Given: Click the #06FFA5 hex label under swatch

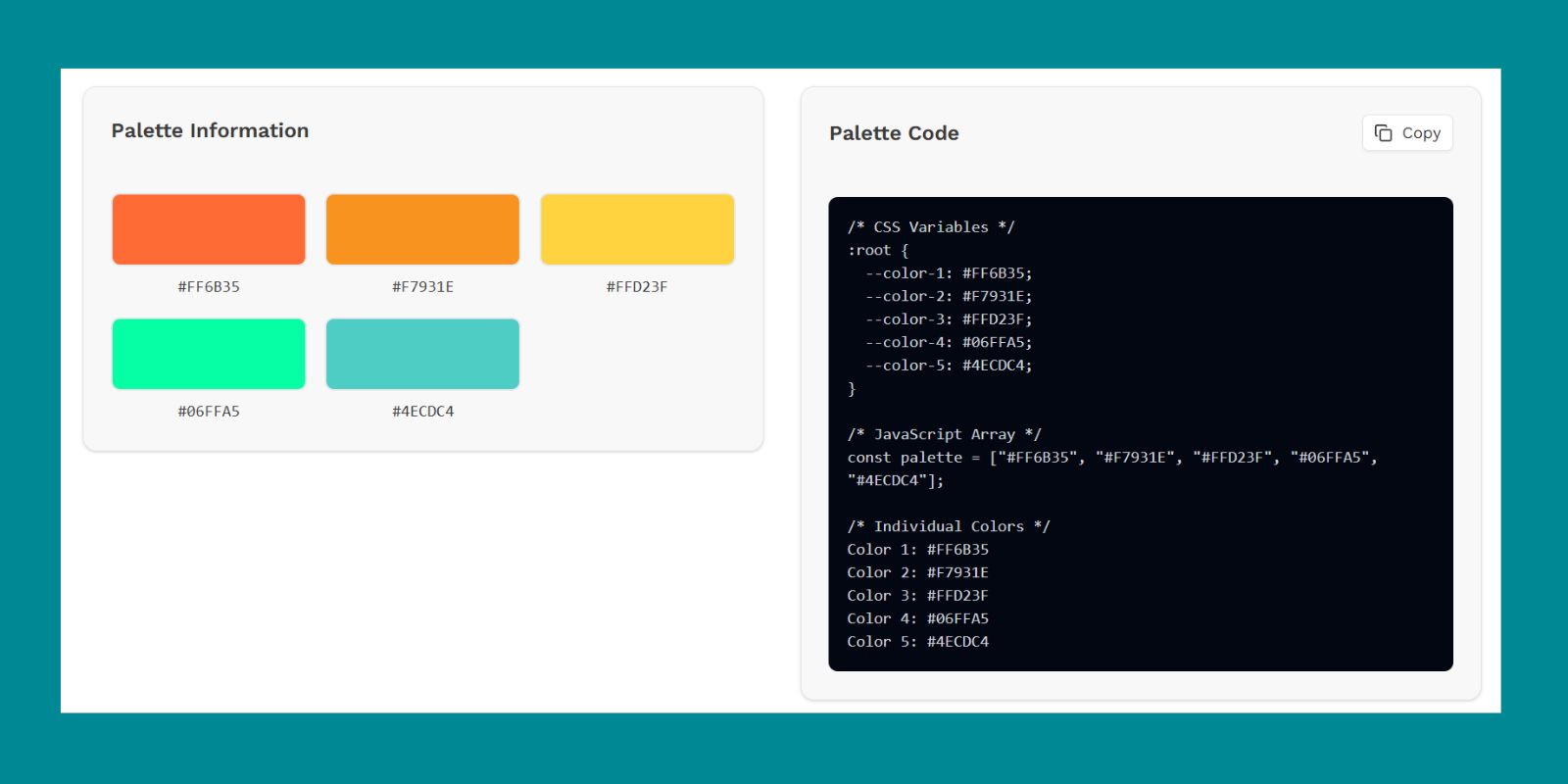Looking at the screenshot, I should (209, 412).
